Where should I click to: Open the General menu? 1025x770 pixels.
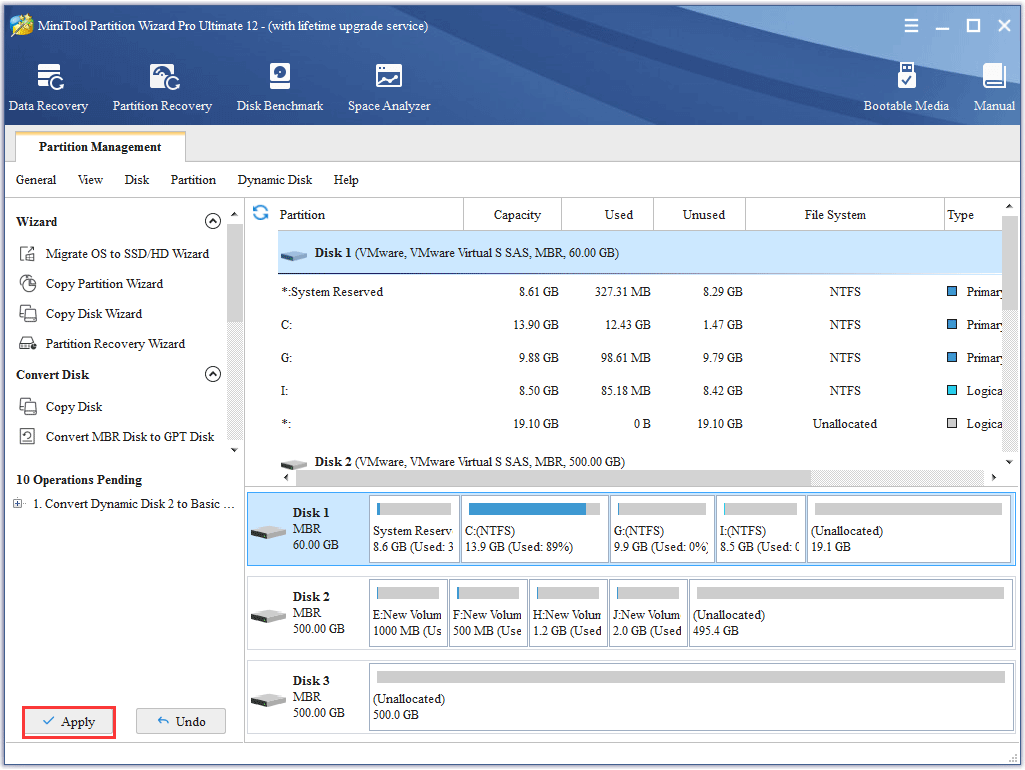tap(36, 180)
